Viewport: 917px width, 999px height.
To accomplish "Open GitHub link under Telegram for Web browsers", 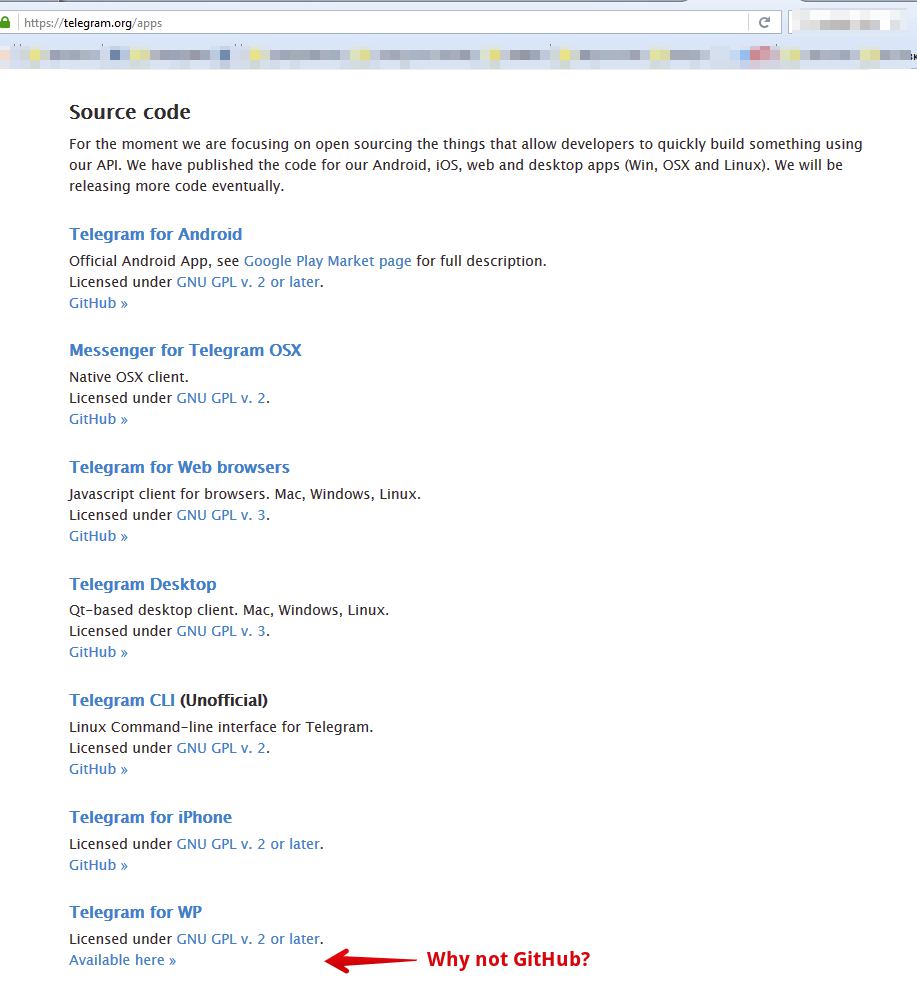I will click(x=98, y=536).
